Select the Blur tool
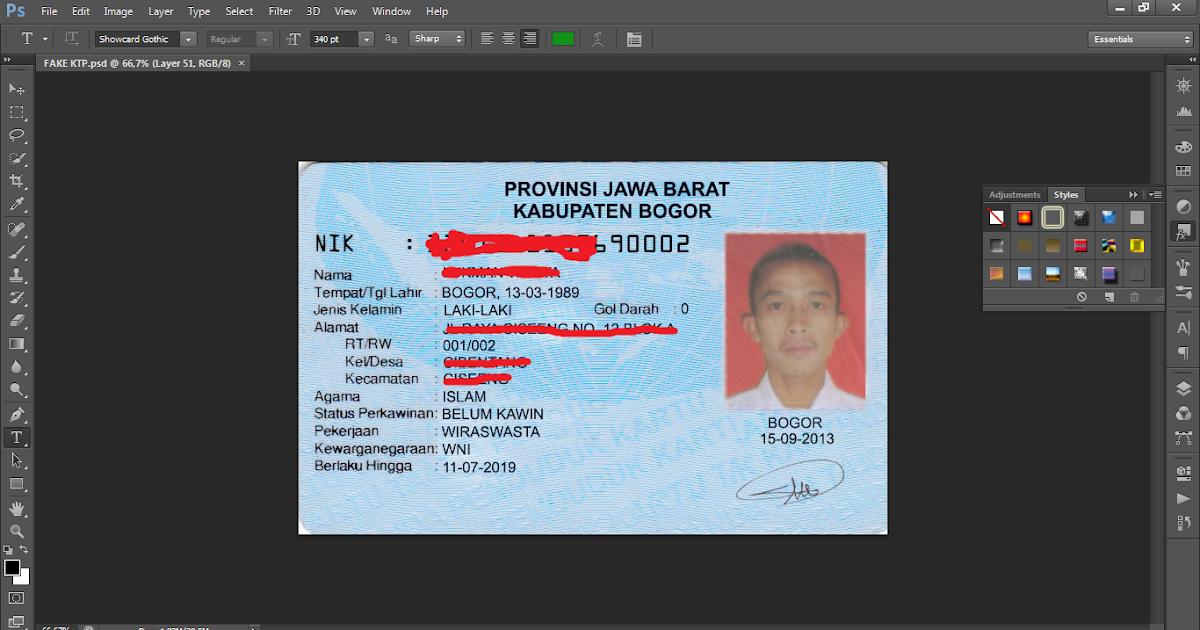1200x630 pixels. (x=17, y=368)
